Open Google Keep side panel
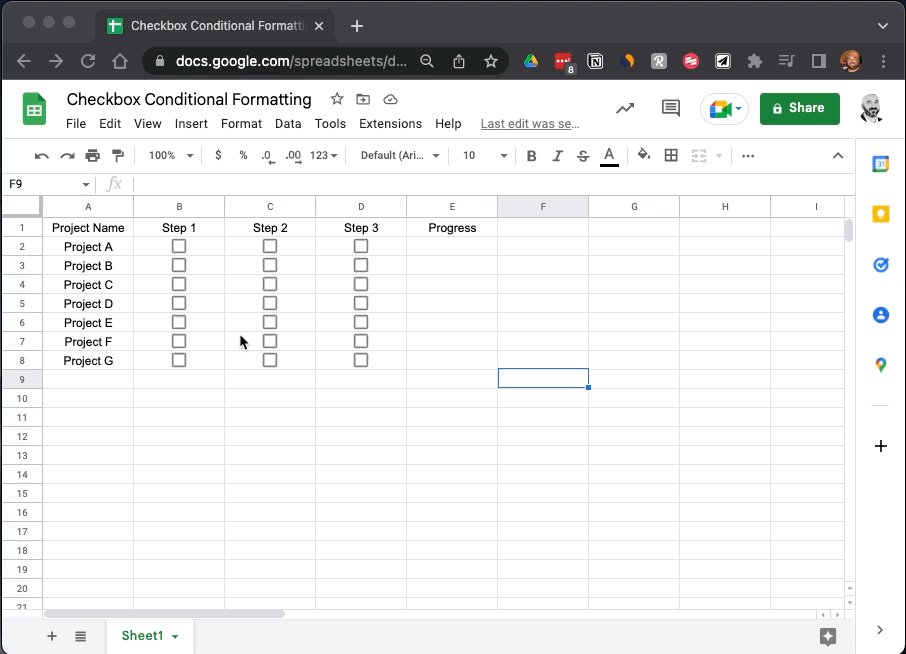 pyautogui.click(x=880, y=214)
